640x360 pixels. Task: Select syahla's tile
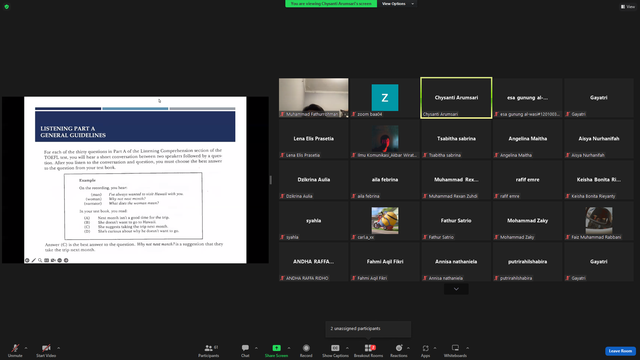point(313,221)
